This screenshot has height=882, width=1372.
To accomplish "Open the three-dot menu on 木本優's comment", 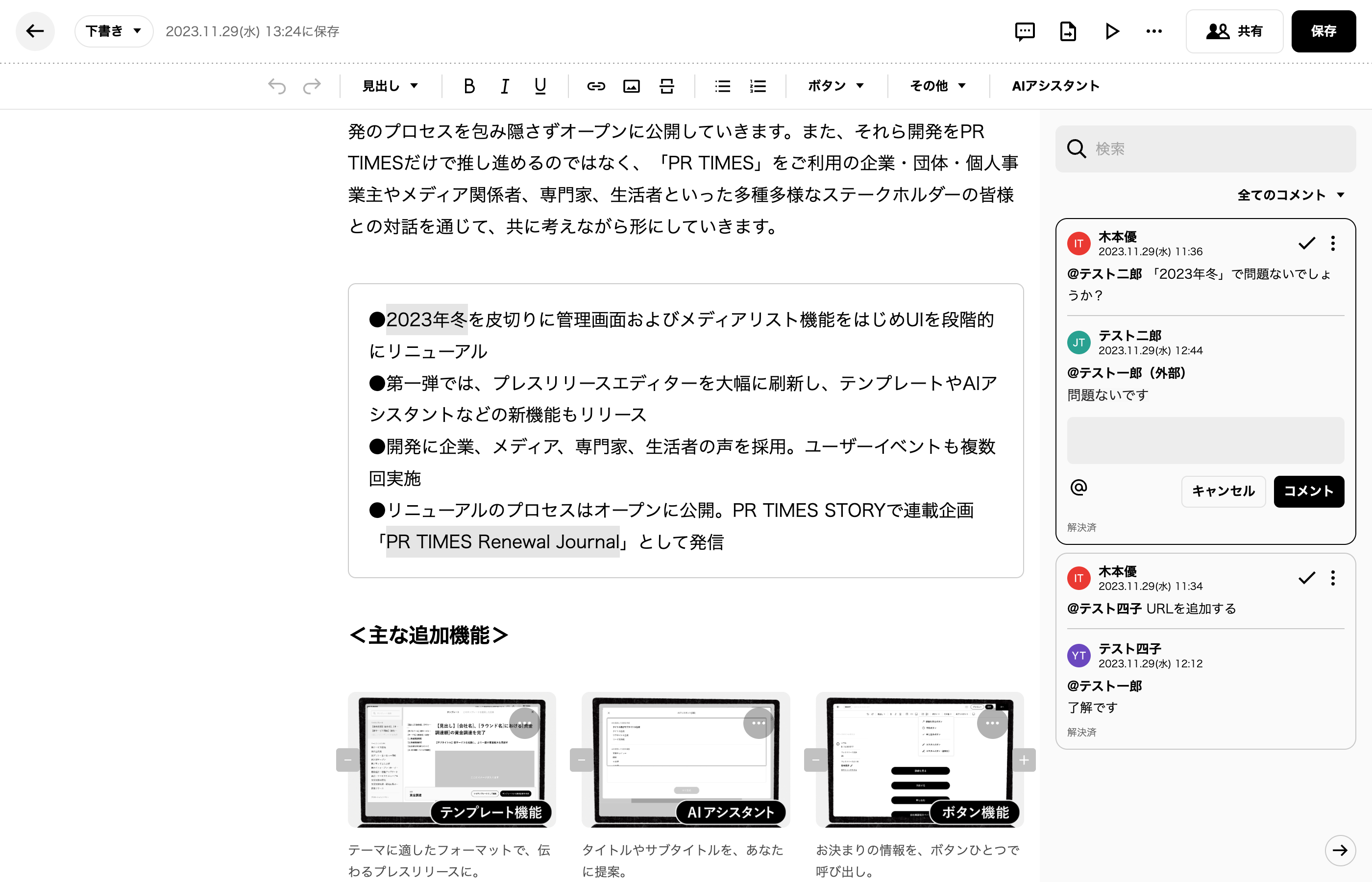I will 1333,244.
